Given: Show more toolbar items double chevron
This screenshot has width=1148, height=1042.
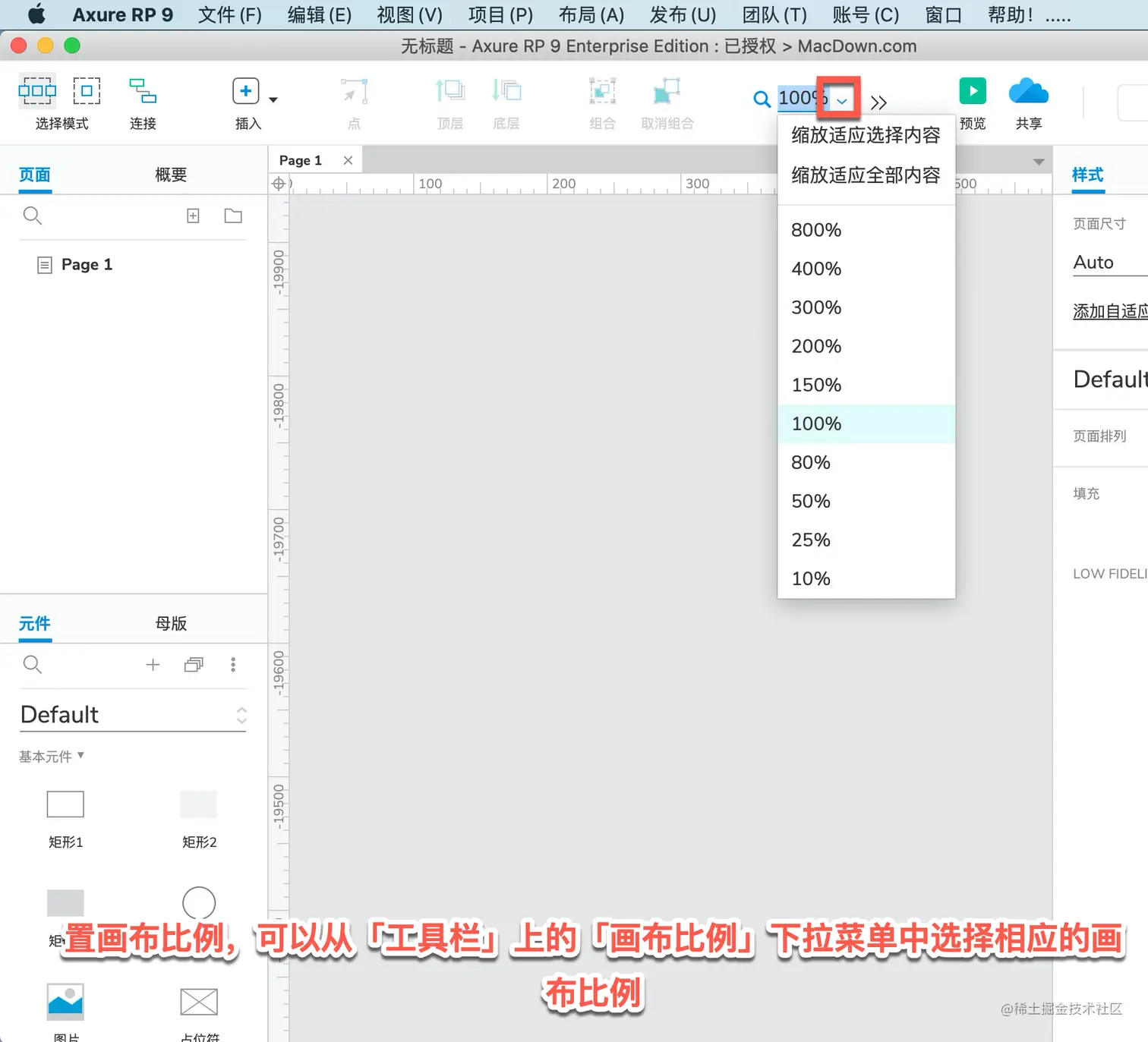Looking at the screenshot, I should 878,102.
